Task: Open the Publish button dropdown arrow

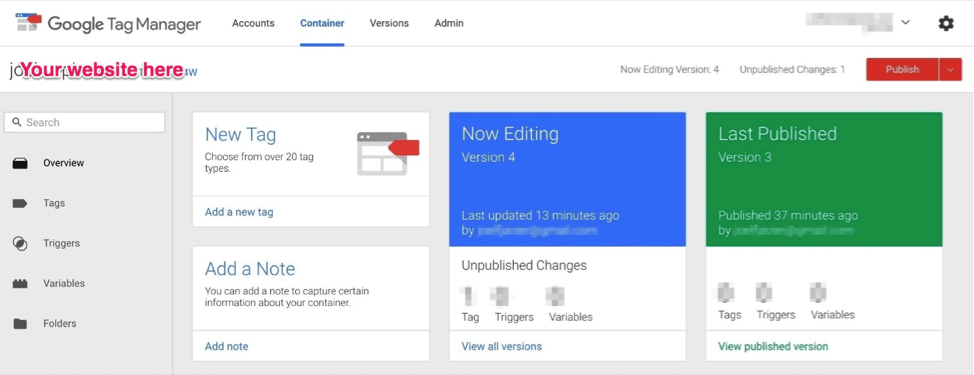Action: (x=950, y=70)
